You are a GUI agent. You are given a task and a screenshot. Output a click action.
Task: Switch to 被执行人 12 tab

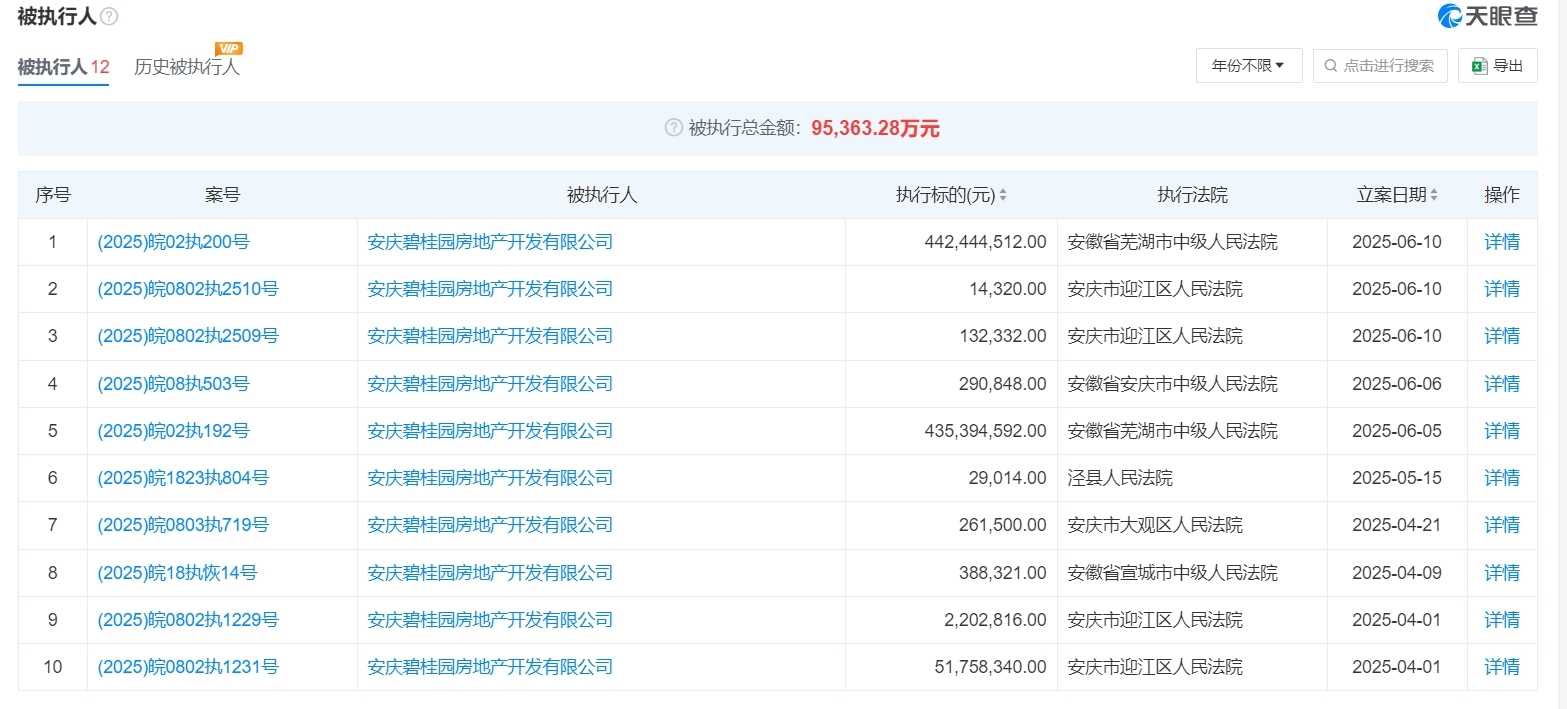(x=63, y=67)
